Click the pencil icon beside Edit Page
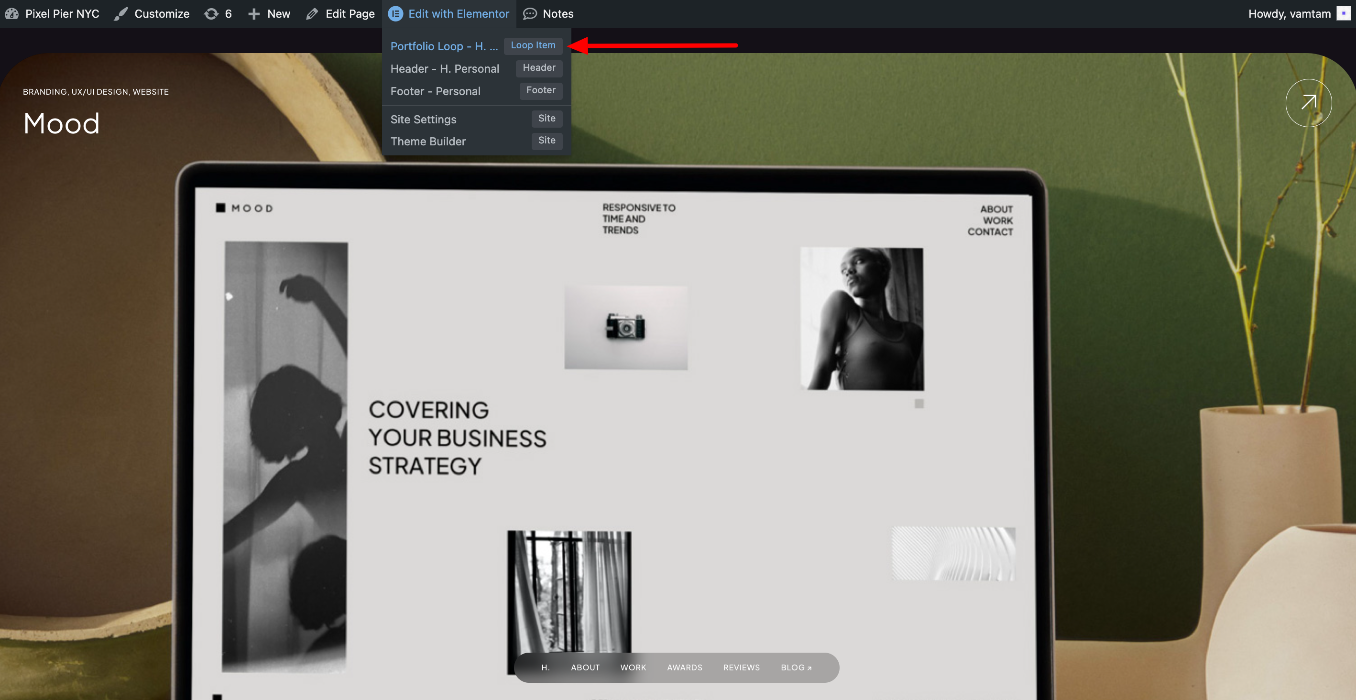 coord(312,14)
